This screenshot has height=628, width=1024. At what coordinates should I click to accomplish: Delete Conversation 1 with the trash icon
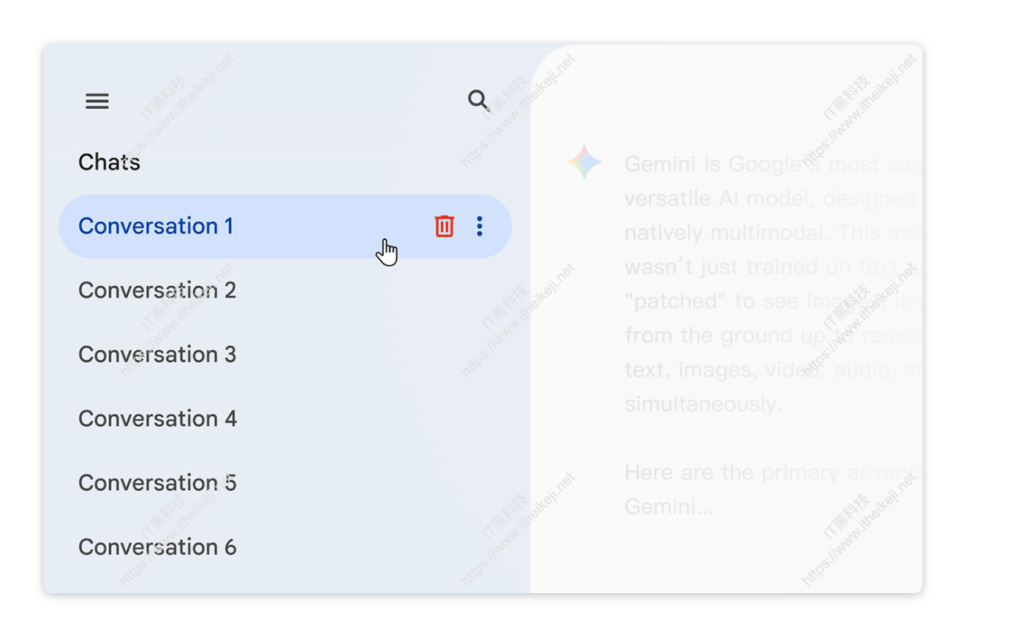click(444, 226)
